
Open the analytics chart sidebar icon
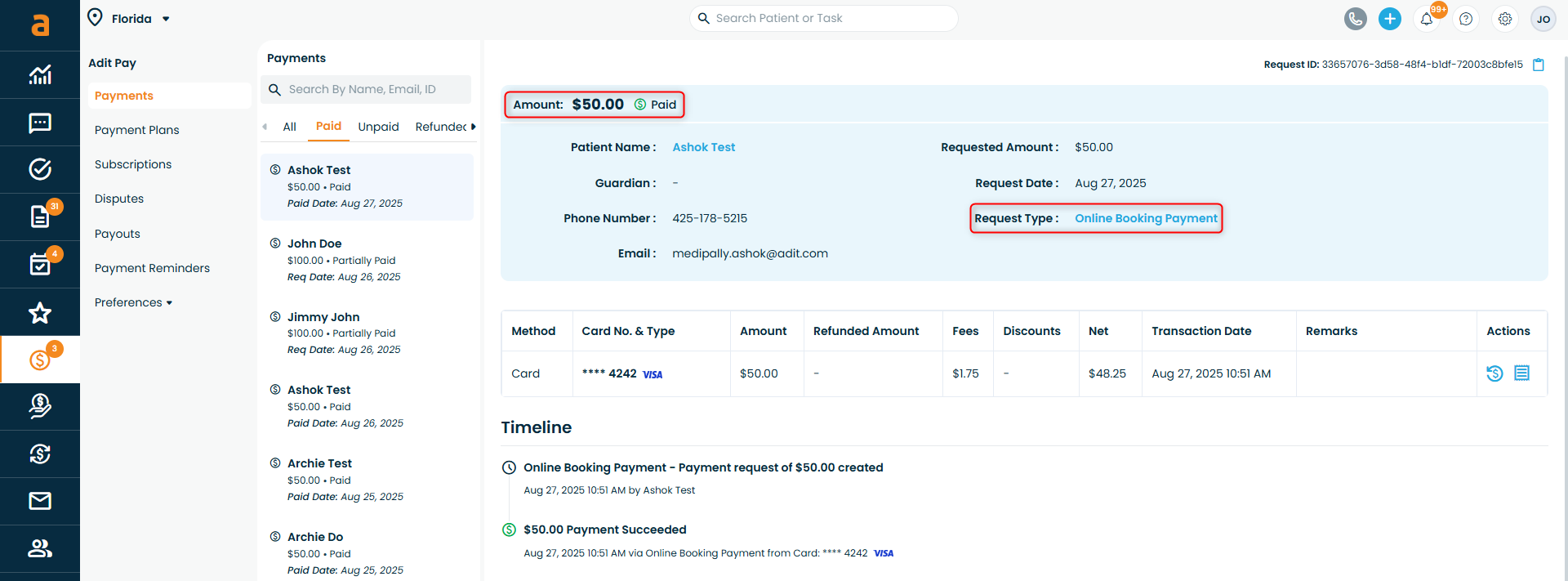pyautogui.click(x=40, y=75)
